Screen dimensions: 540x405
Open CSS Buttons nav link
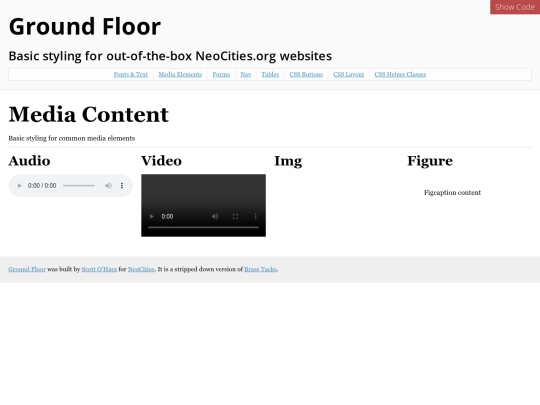click(306, 74)
